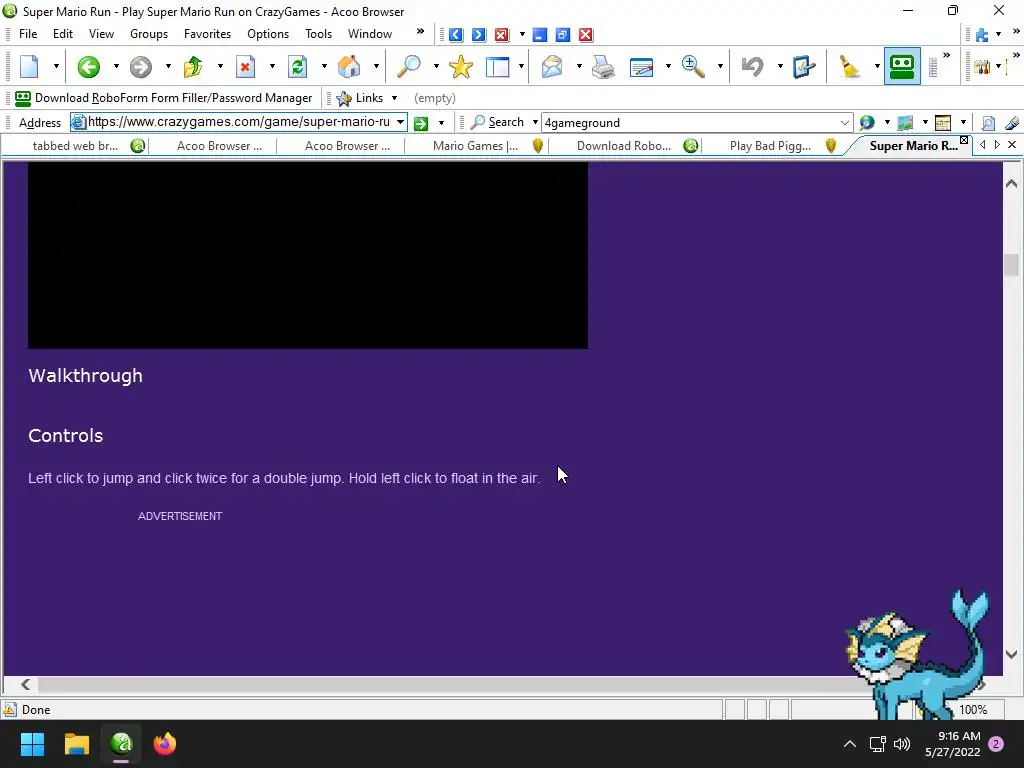
Task: Click the Zoom magnifier with plus icon
Action: click(693, 67)
